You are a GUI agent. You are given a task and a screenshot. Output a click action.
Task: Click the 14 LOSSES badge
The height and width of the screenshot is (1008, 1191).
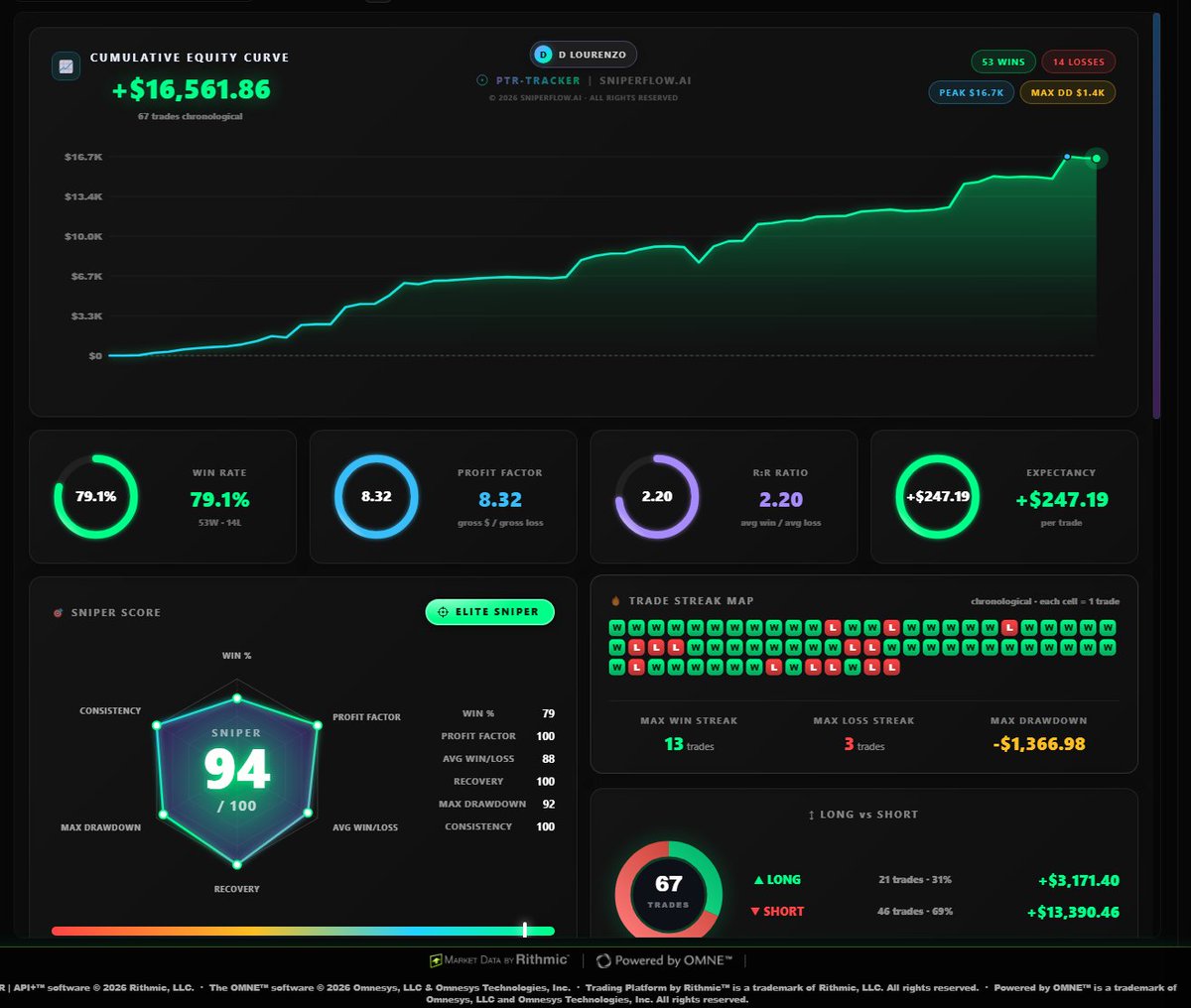[x=1079, y=62]
